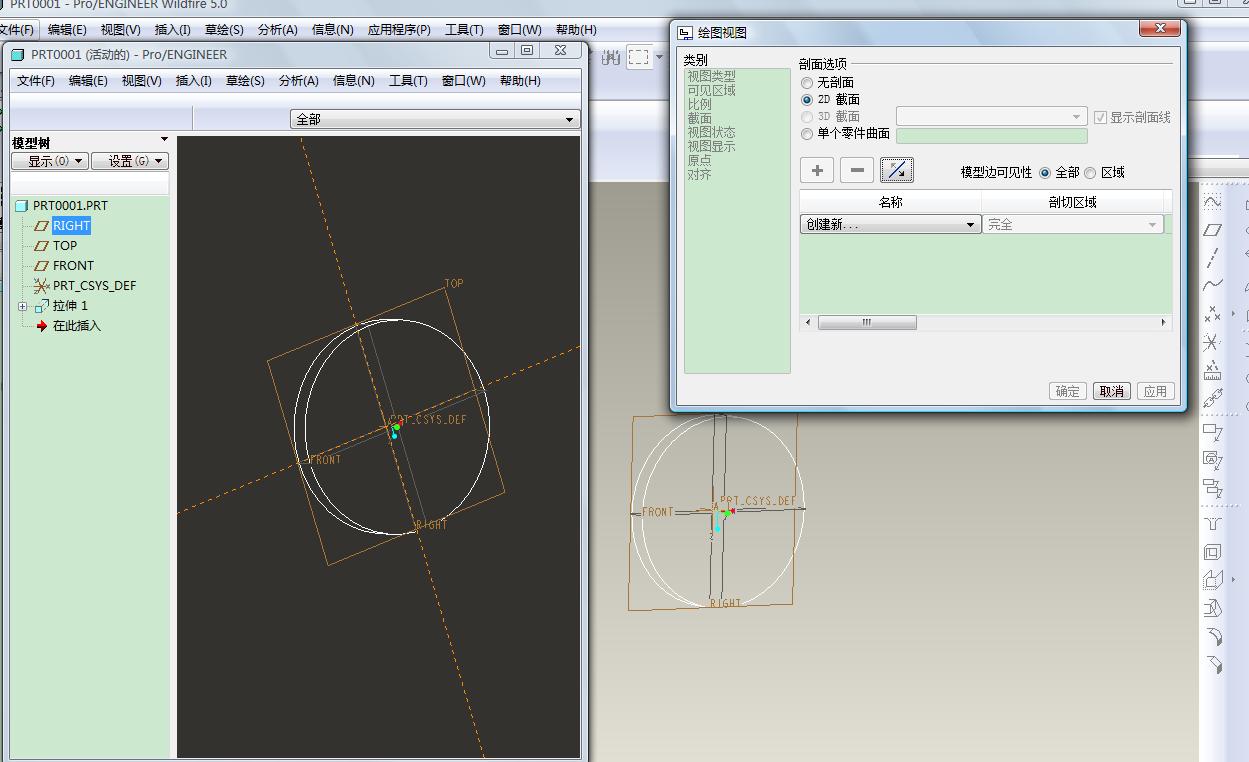
Task: Select the 3D 截面 radio option
Action: point(807,117)
